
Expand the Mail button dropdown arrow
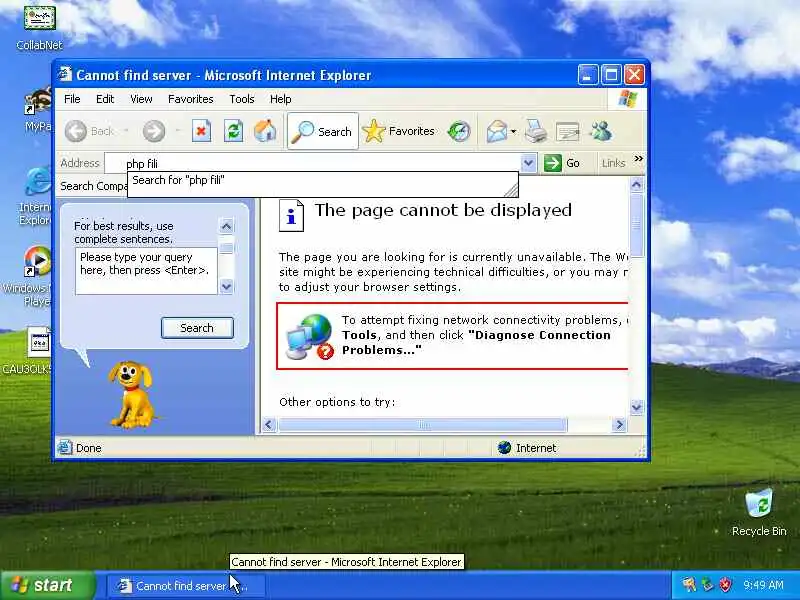tap(513, 132)
